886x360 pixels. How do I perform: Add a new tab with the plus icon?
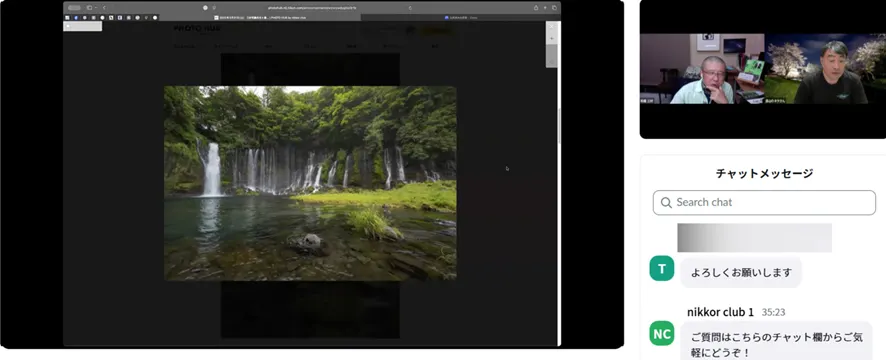(x=545, y=8)
